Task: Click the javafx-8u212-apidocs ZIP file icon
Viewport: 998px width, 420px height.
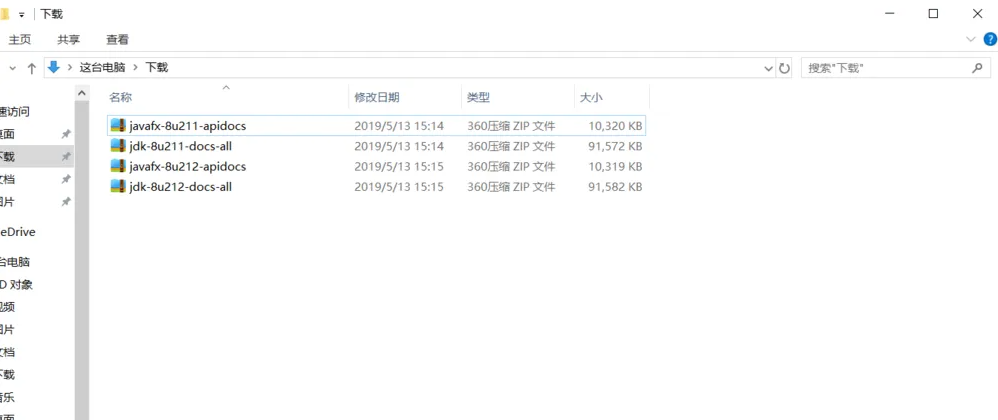Action: [118, 166]
